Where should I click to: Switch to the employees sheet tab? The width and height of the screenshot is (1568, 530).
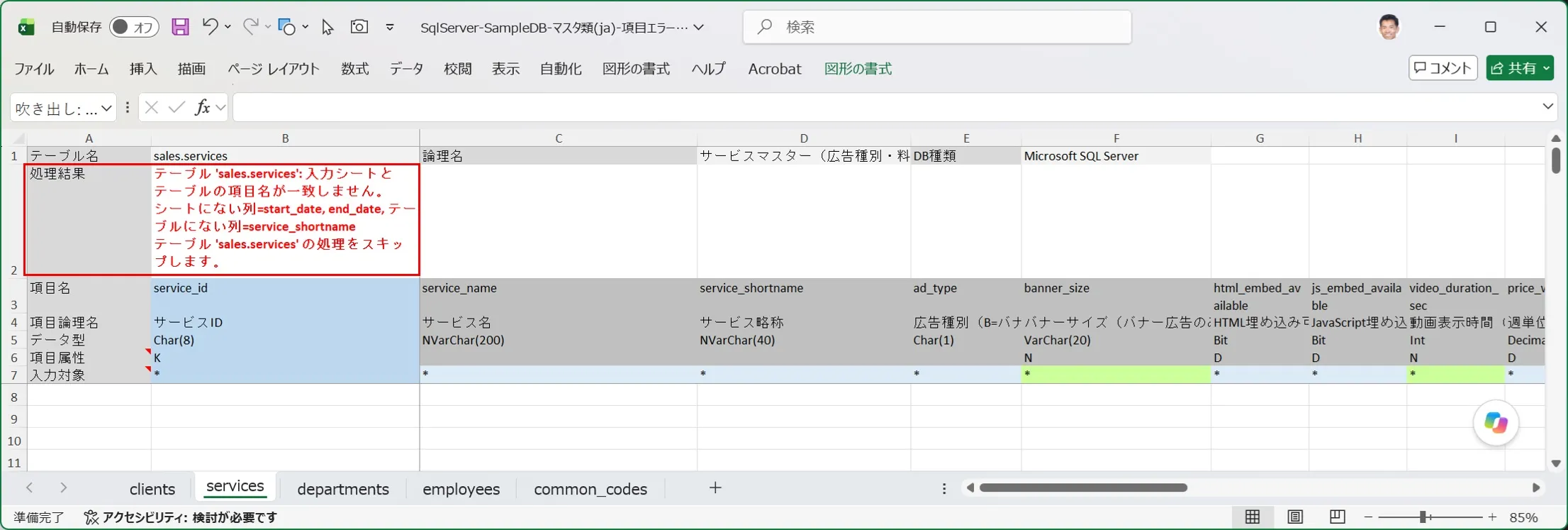pos(461,489)
